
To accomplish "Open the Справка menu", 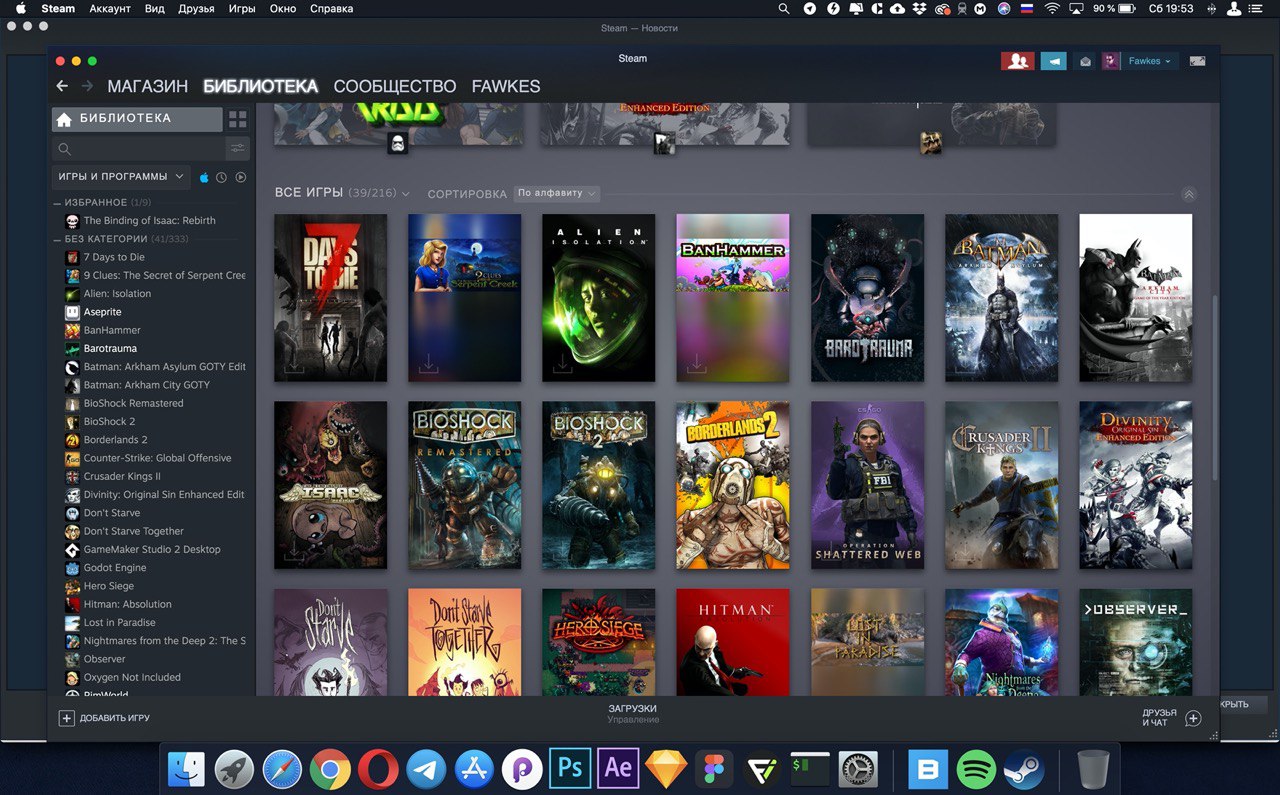I will pos(331,8).
